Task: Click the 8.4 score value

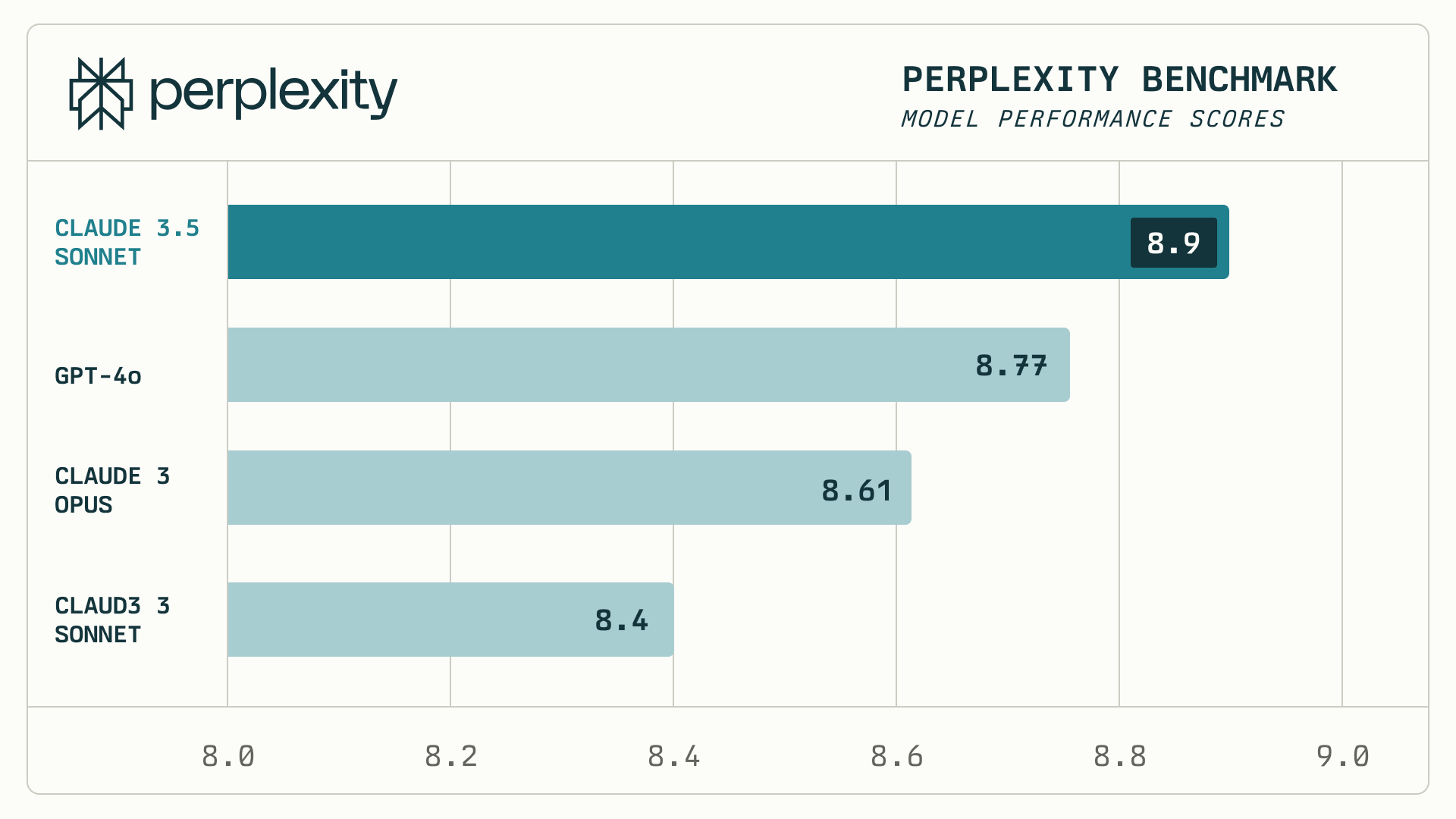Action: coord(621,620)
